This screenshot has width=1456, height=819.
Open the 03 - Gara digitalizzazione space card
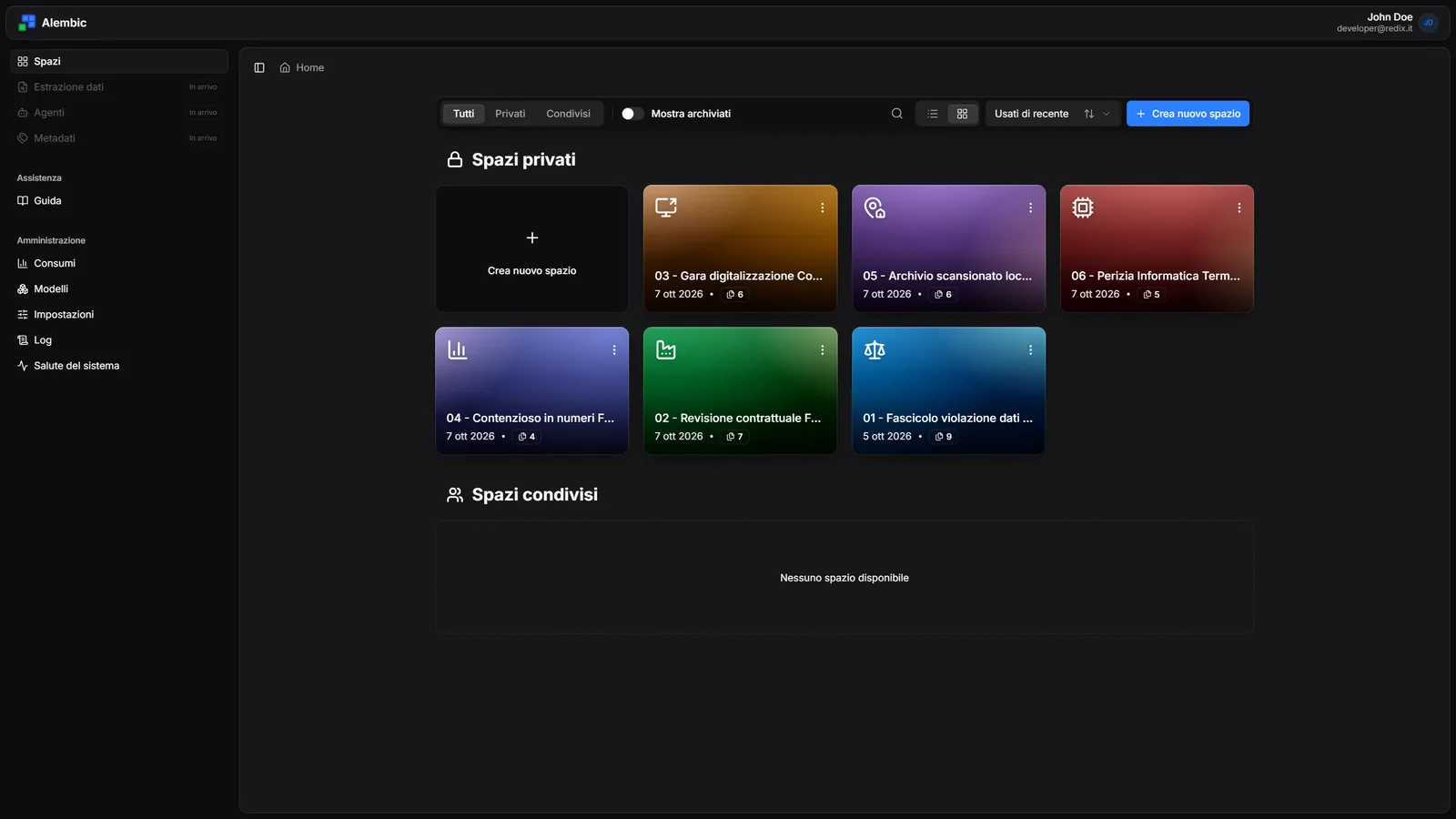[740, 248]
